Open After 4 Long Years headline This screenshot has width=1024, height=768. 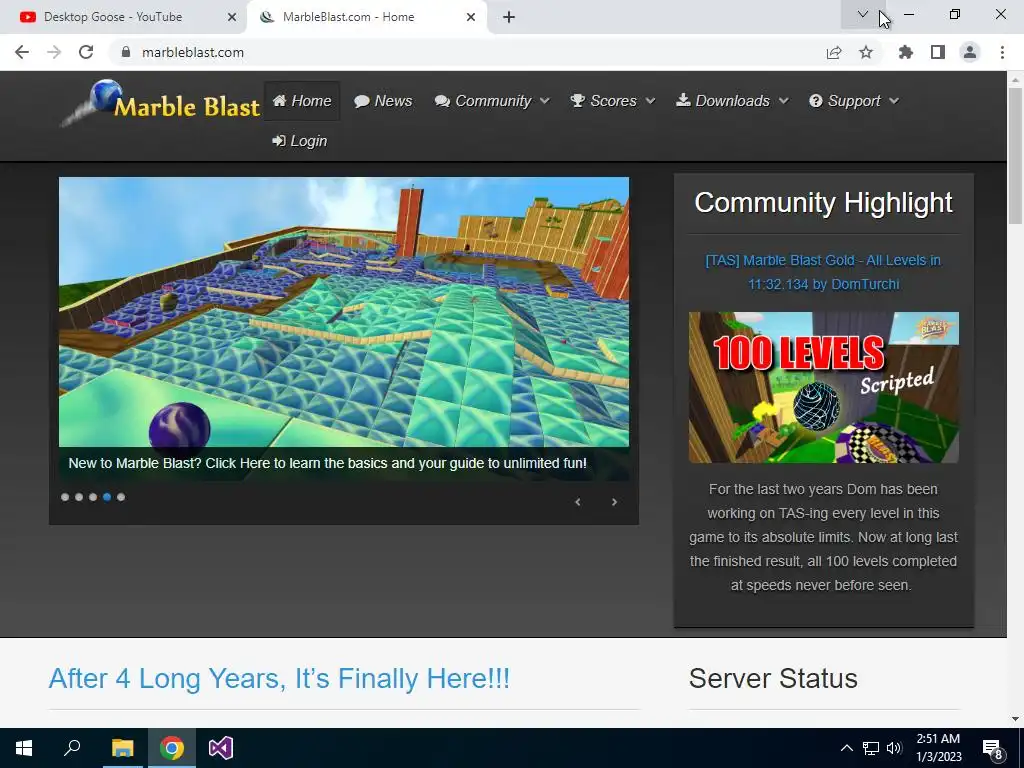(x=279, y=678)
